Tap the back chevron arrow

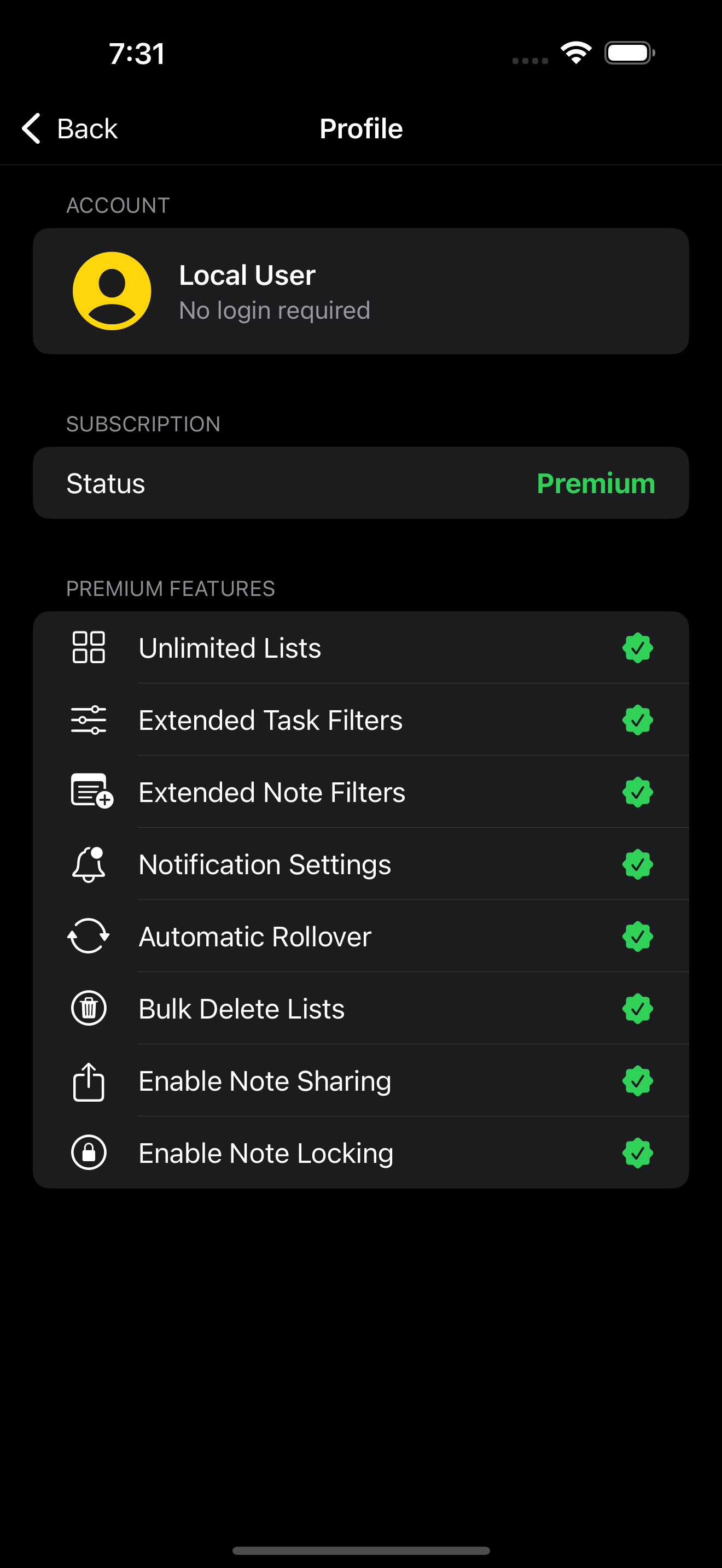pos(31,128)
